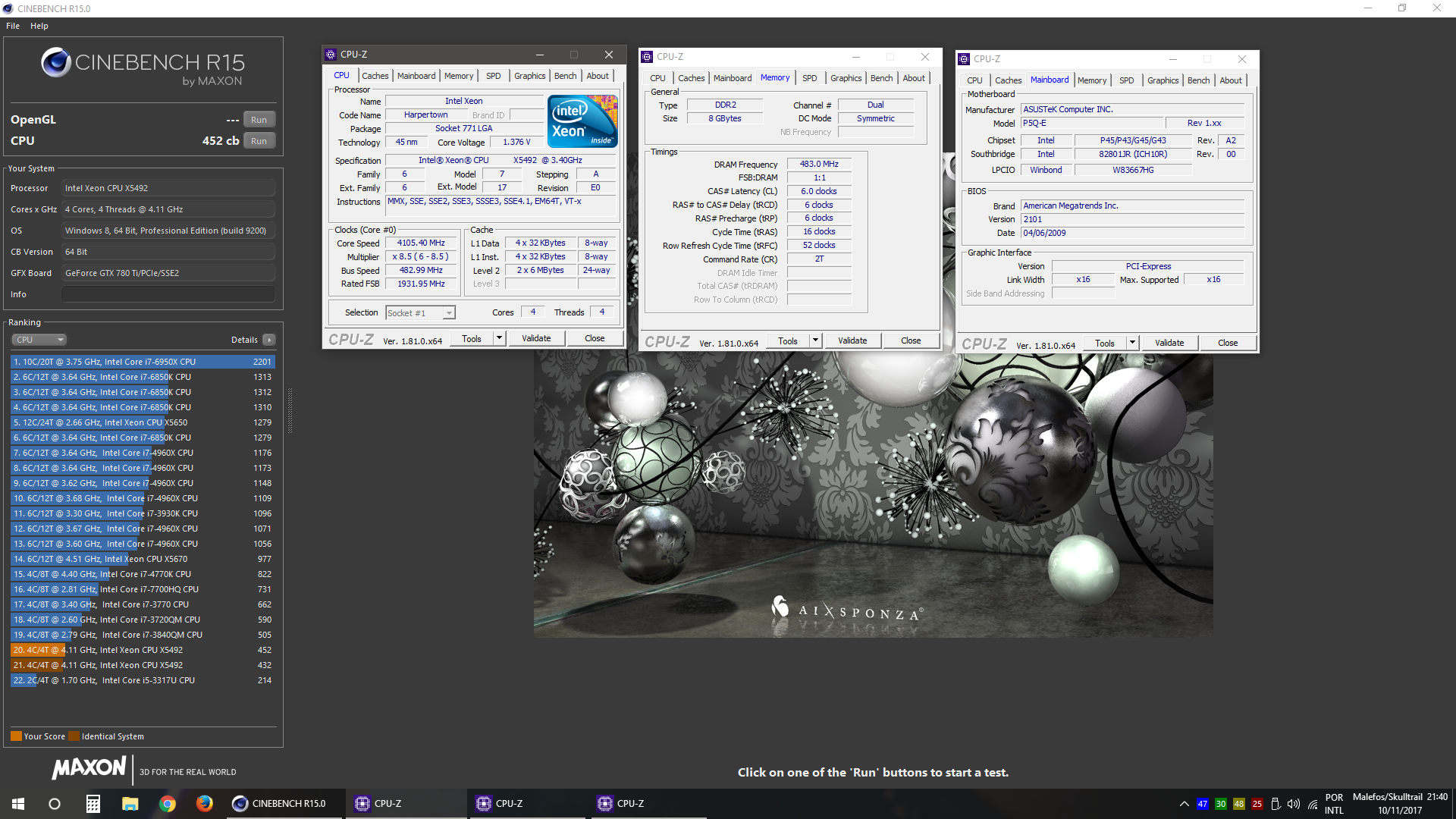
Task: Click CPU-Z title icon of CPU window
Action: tap(331, 55)
